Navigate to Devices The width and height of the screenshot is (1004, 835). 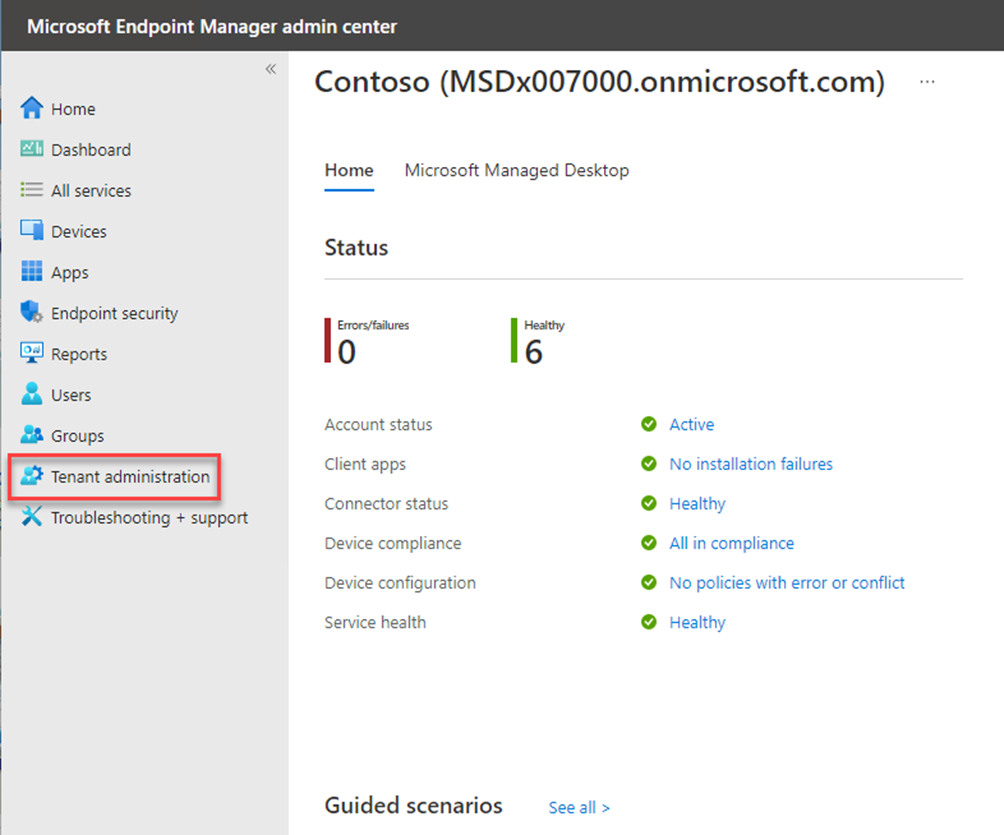coord(79,232)
